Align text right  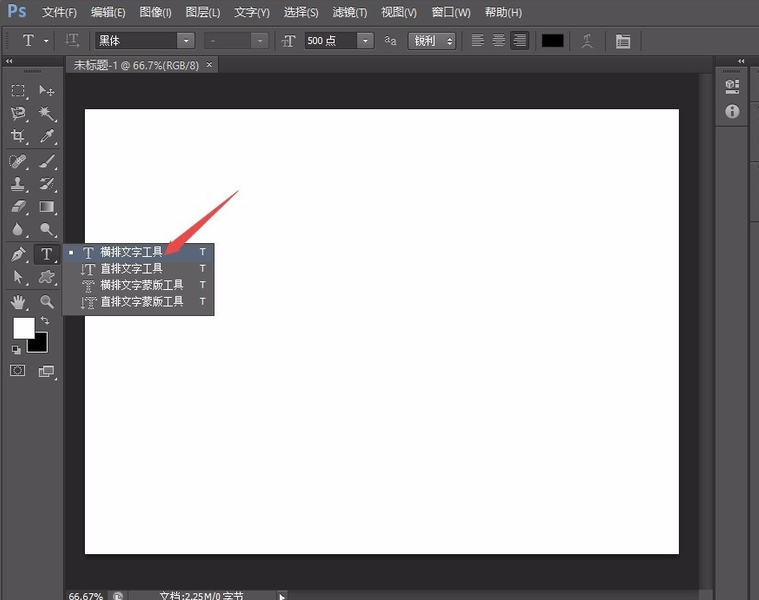pos(519,41)
